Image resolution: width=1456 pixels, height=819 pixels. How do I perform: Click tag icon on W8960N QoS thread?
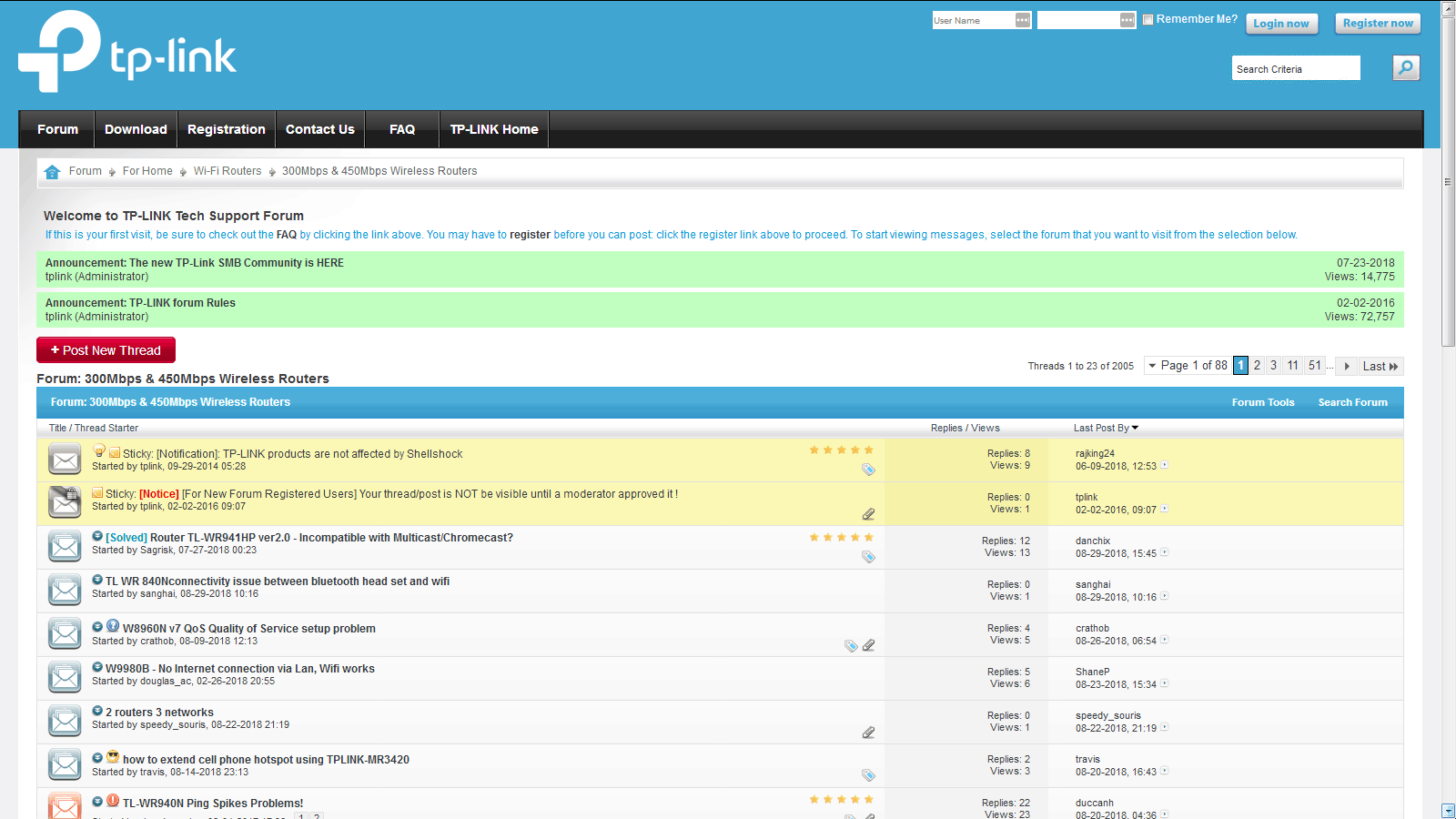(x=851, y=645)
